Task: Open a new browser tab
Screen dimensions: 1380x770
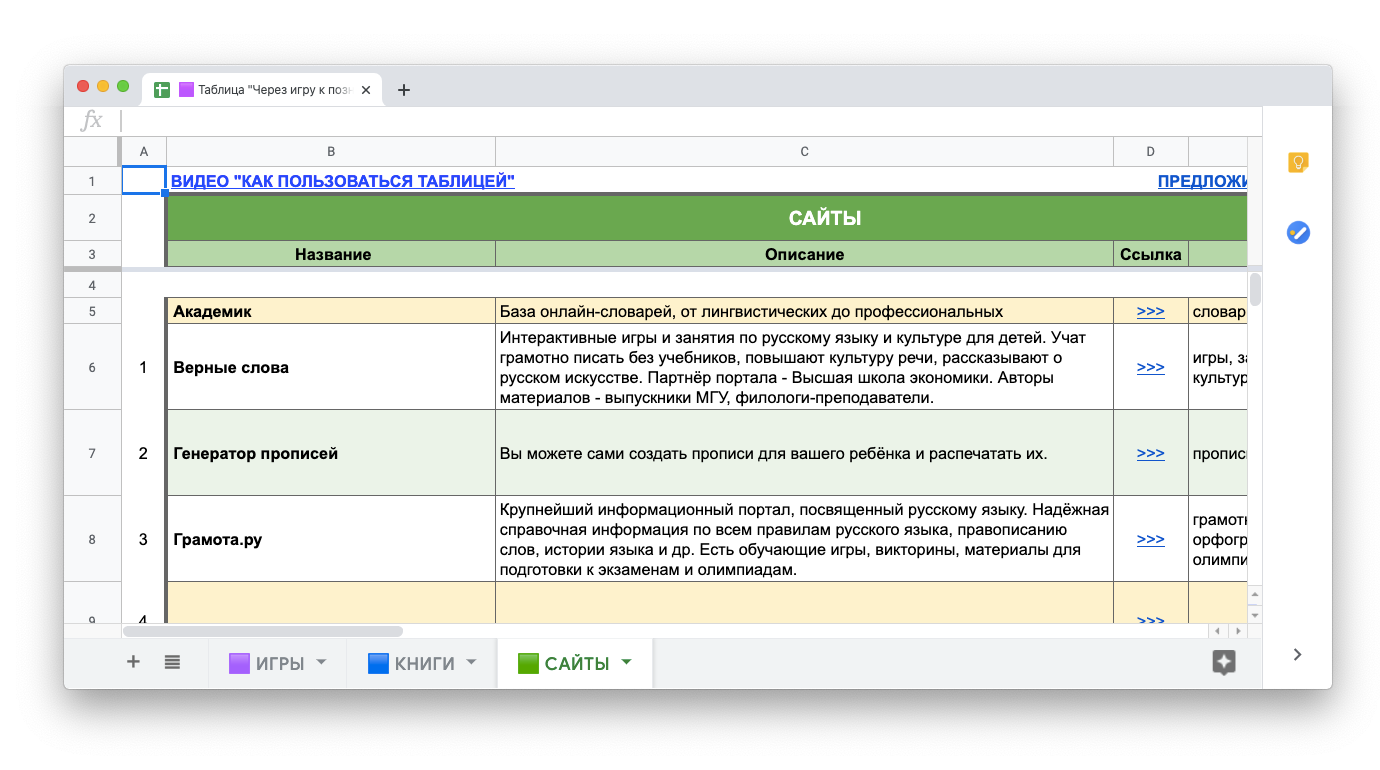Action: [404, 90]
